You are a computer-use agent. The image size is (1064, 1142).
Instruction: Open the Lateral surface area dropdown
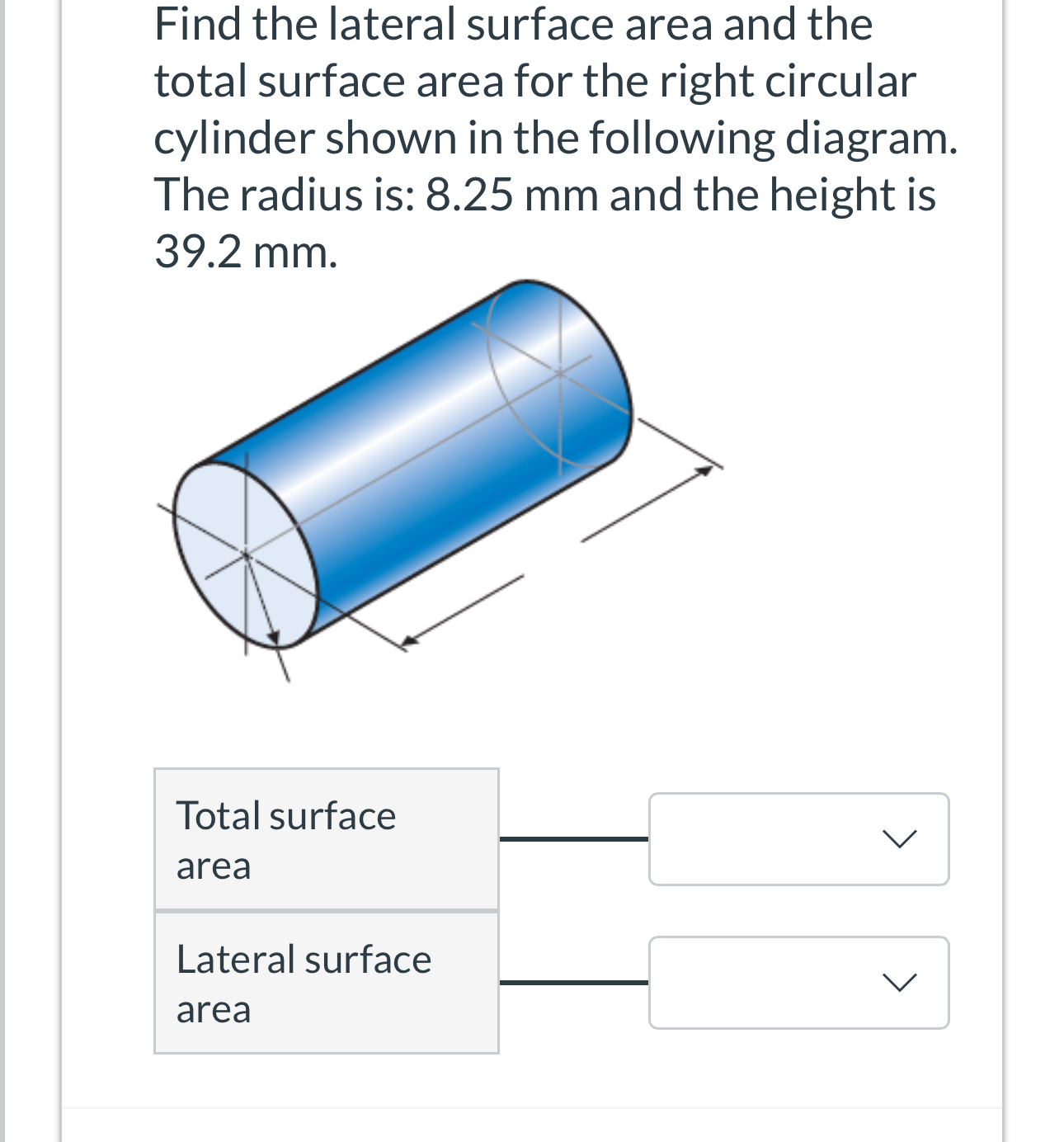(x=798, y=983)
